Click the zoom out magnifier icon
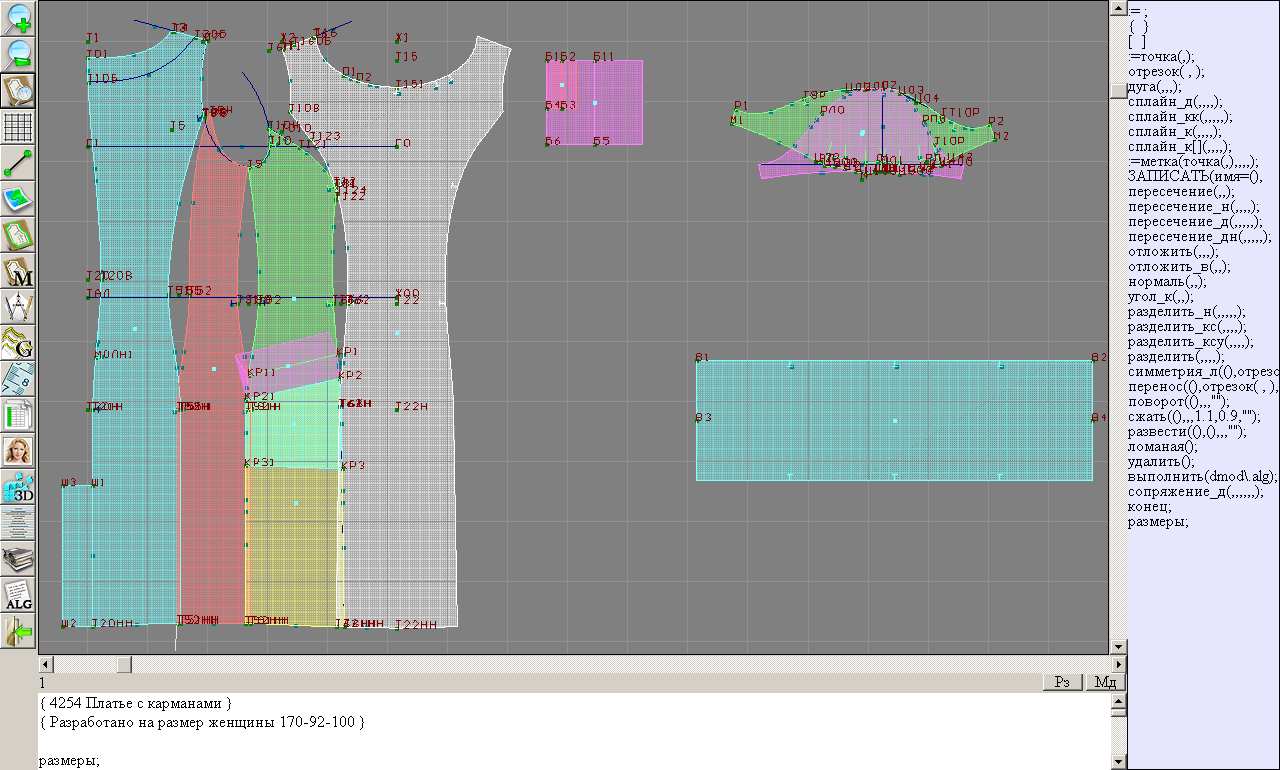 point(19,54)
